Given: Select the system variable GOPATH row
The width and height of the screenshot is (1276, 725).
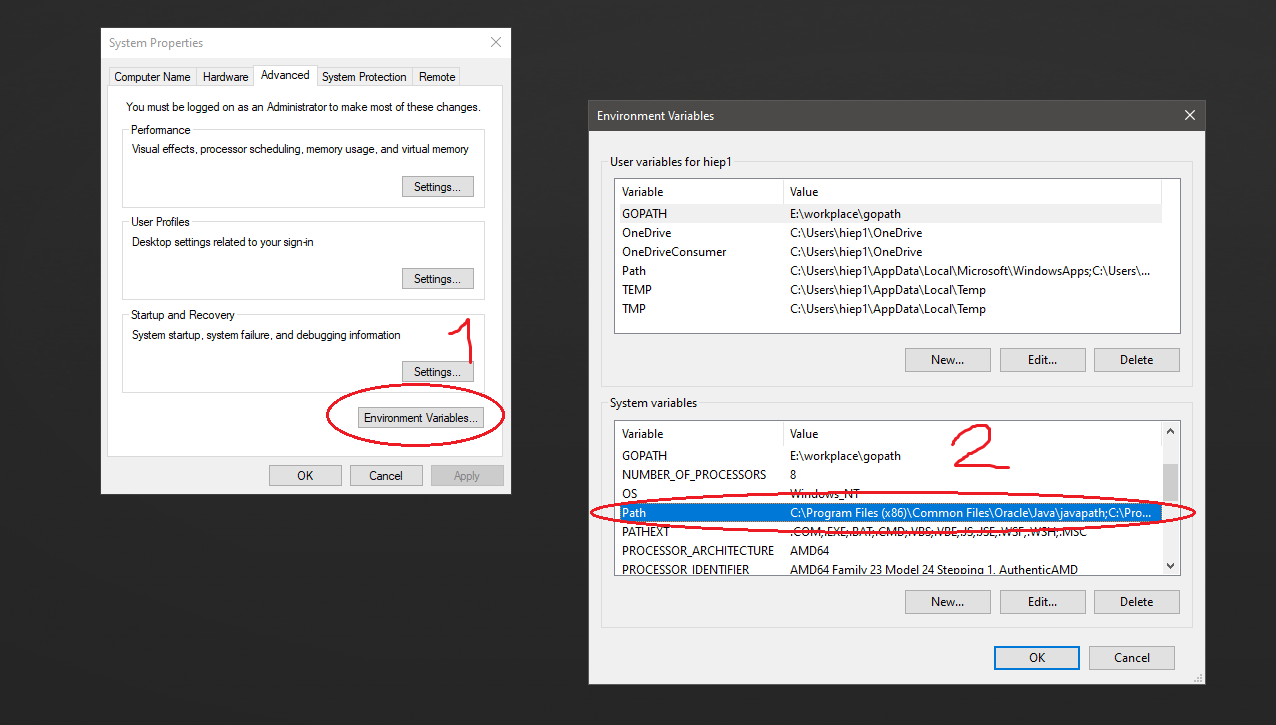Looking at the screenshot, I should coord(889,456).
